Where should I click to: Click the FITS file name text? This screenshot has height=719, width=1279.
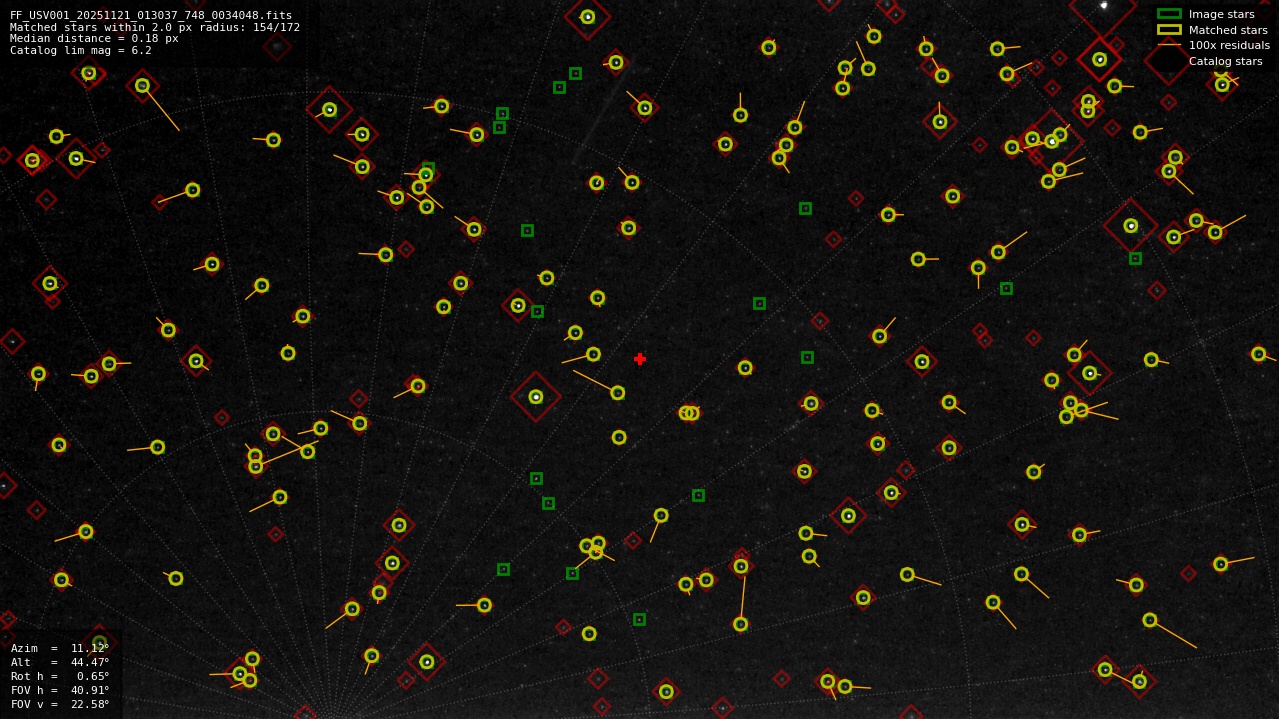click(x=151, y=15)
